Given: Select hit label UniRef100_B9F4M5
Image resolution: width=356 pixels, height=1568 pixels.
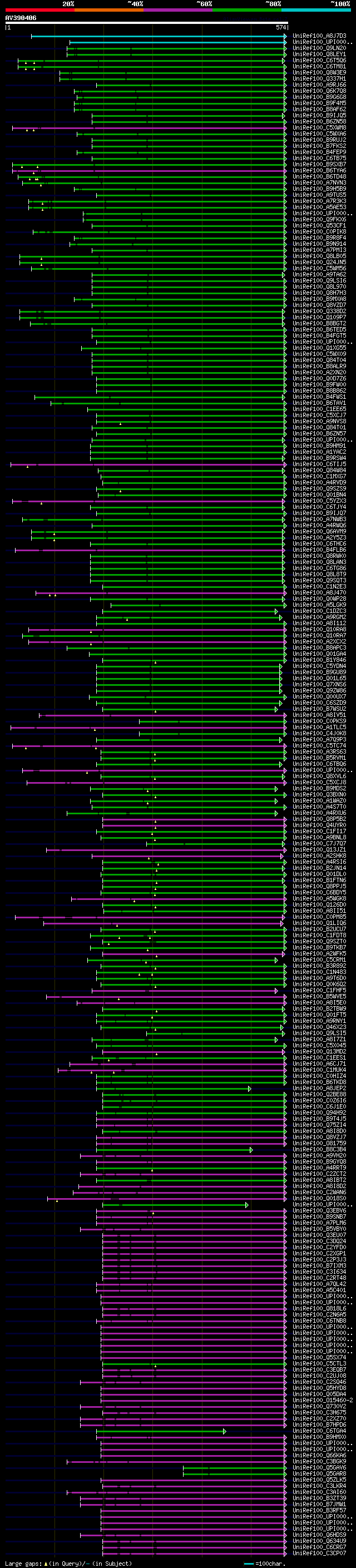Looking at the screenshot, I should point(319,103).
